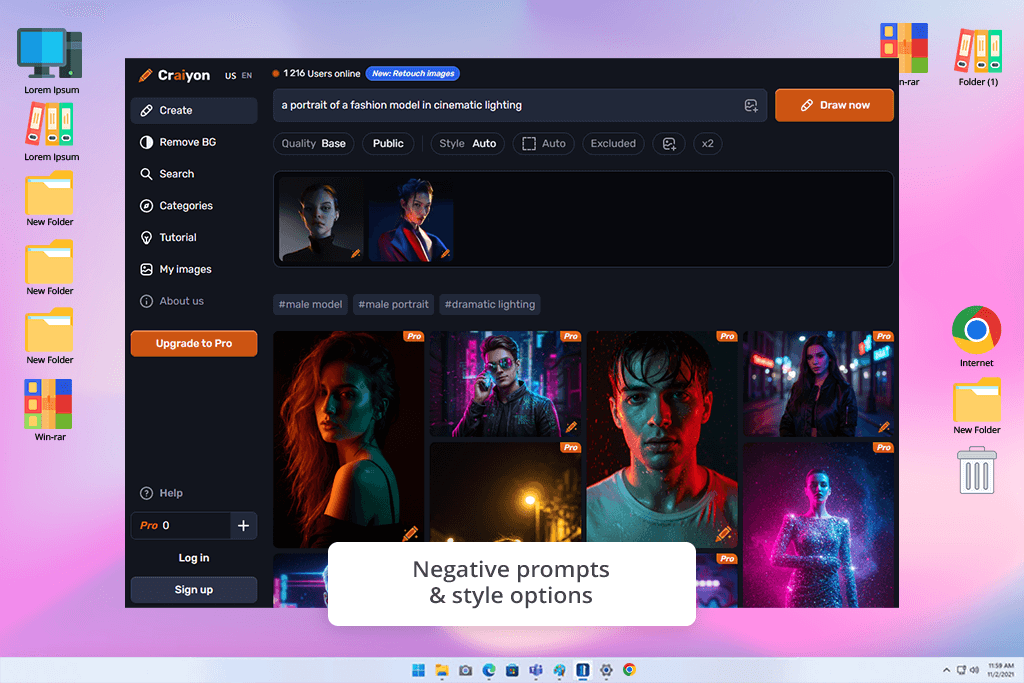Open Microsoft Store from taskbar

(513, 670)
